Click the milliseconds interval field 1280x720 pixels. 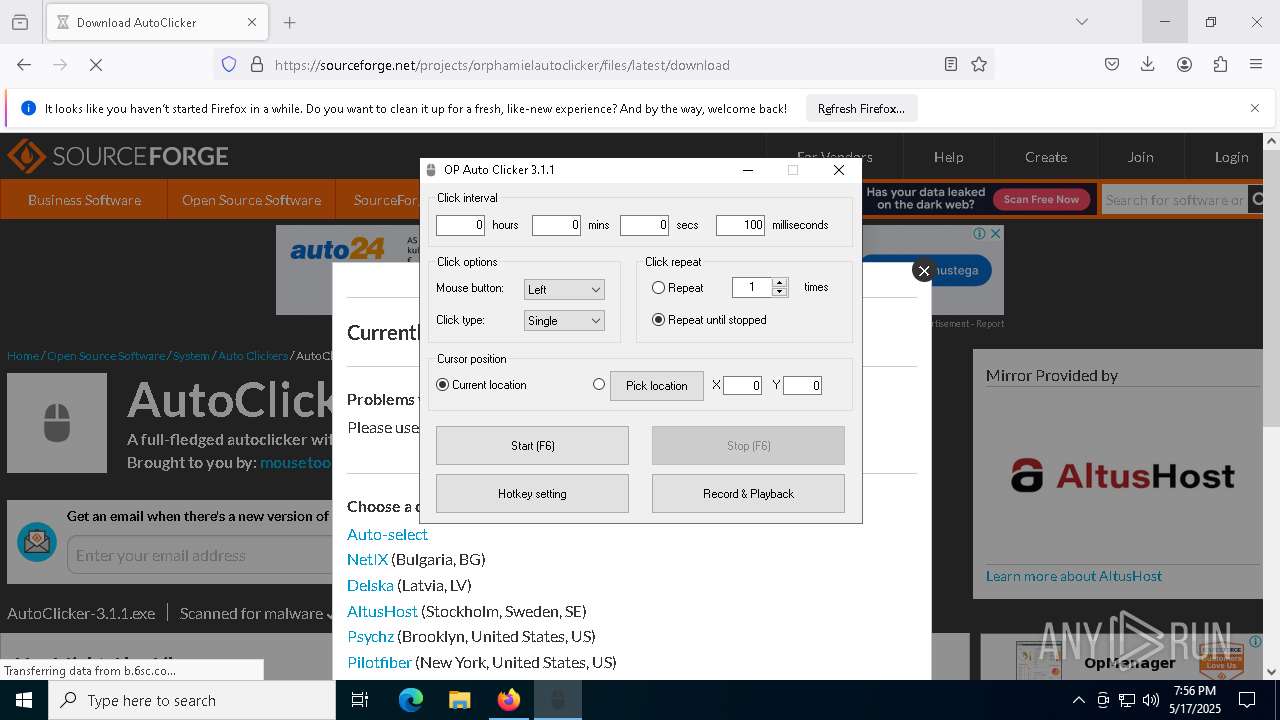coord(741,225)
